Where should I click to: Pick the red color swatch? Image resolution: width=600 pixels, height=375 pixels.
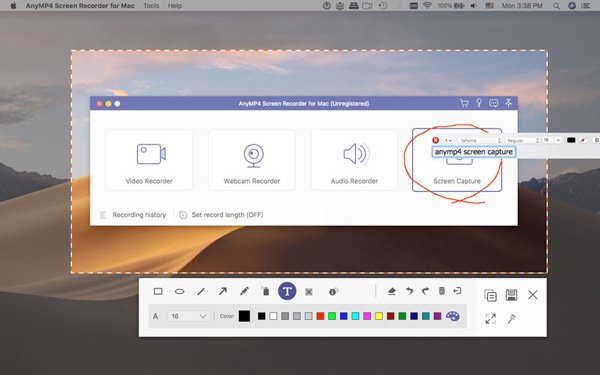click(320, 316)
